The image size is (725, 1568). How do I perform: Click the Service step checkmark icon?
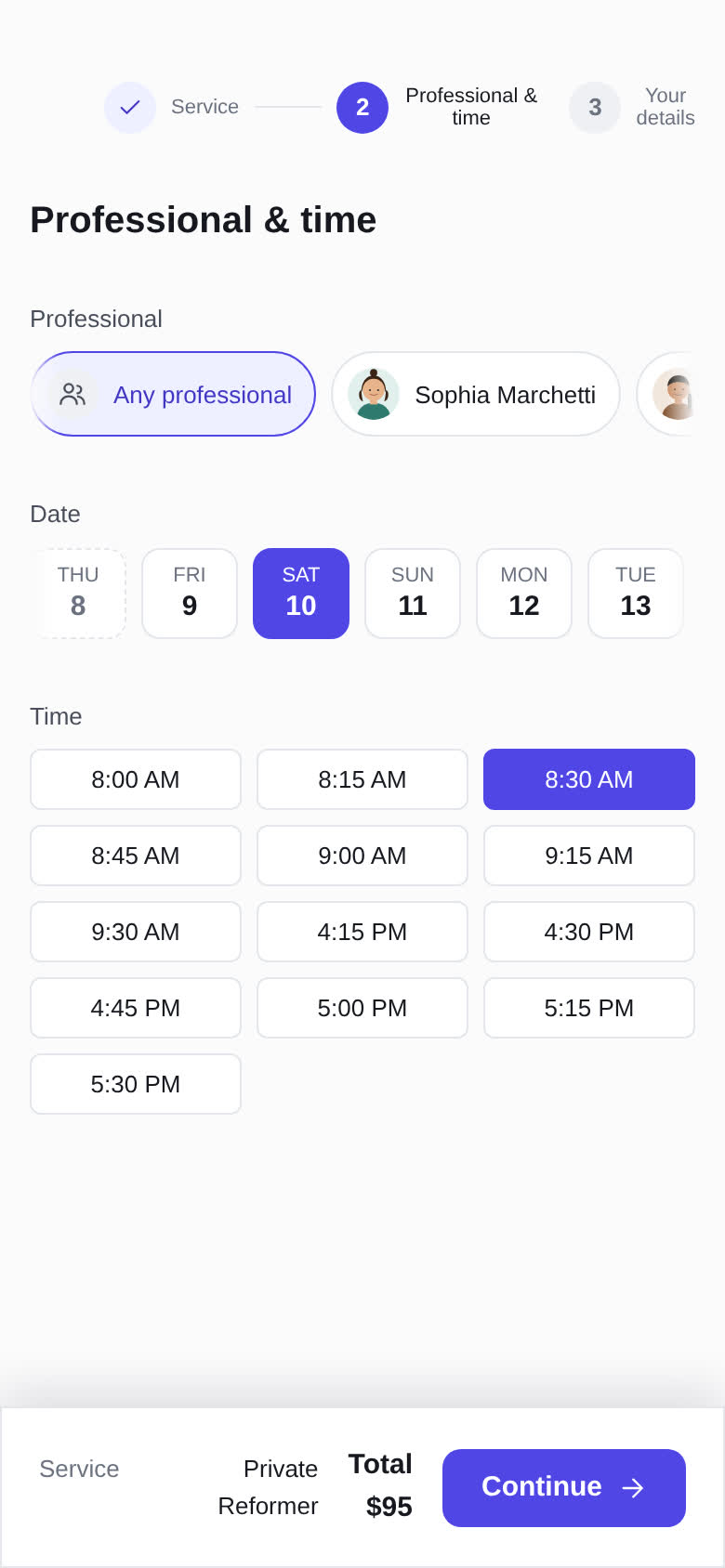click(130, 108)
